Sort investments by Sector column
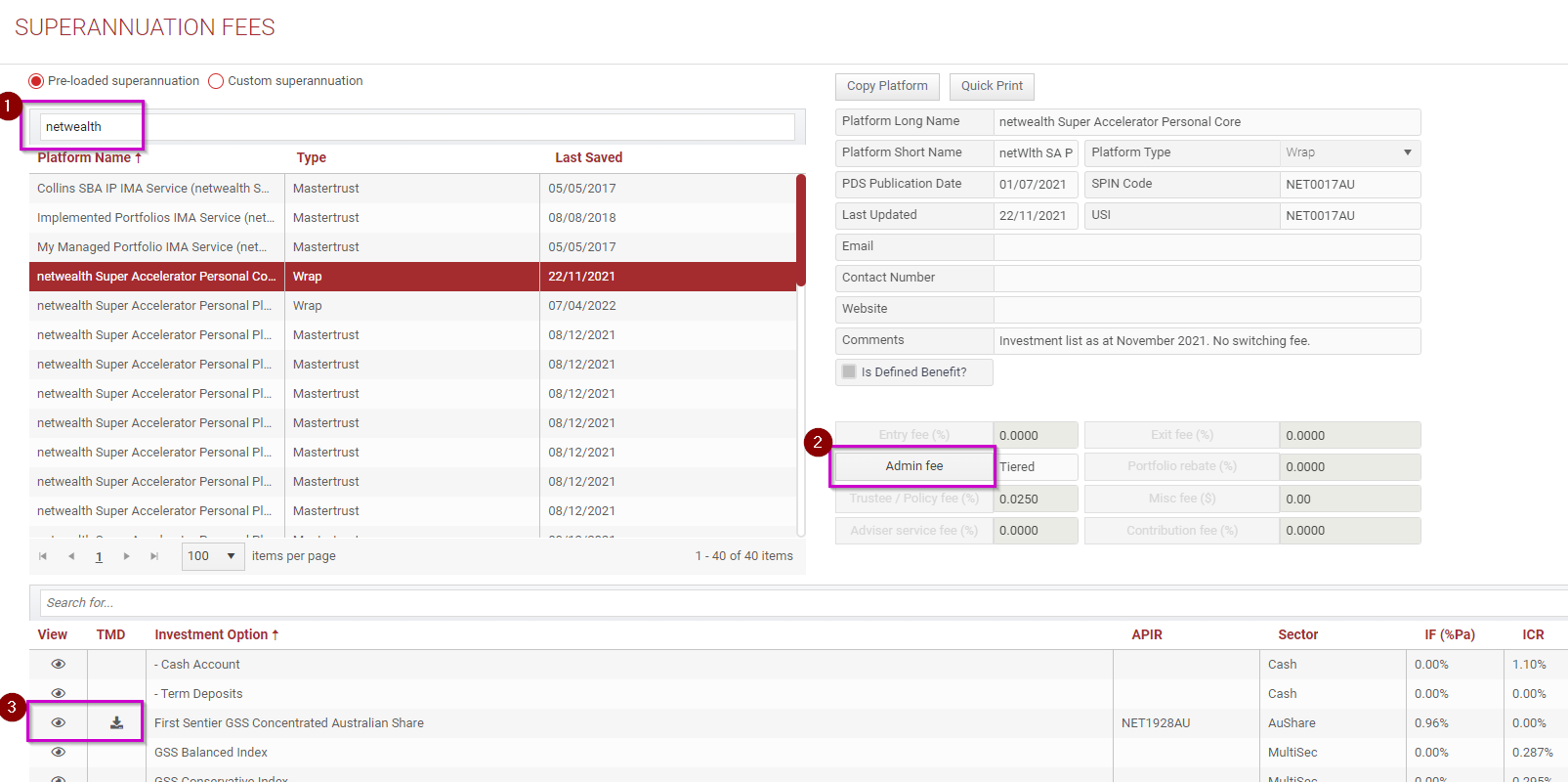 (1298, 634)
